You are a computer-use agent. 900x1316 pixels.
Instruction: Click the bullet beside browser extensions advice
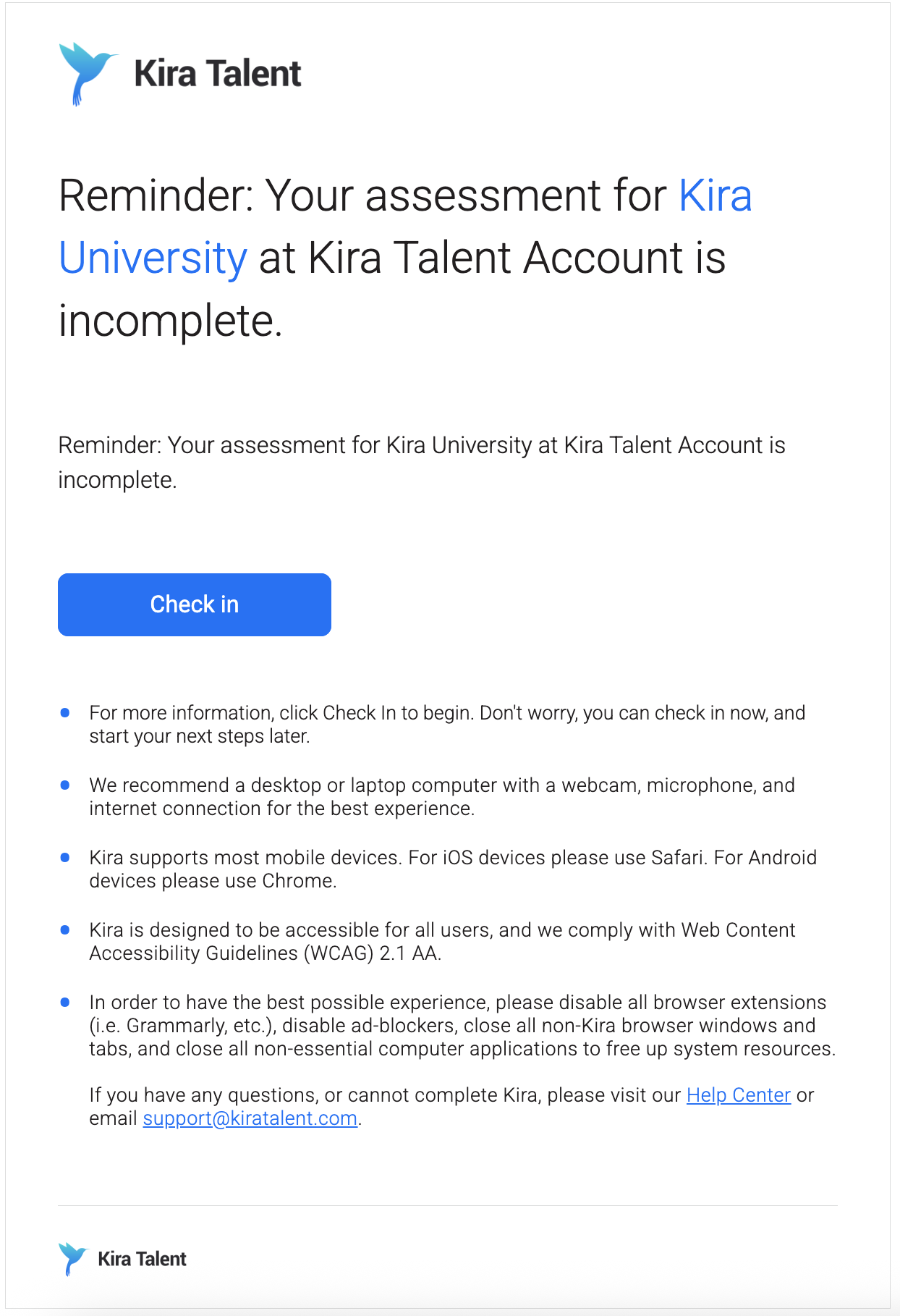click(x=65, y=1003)
